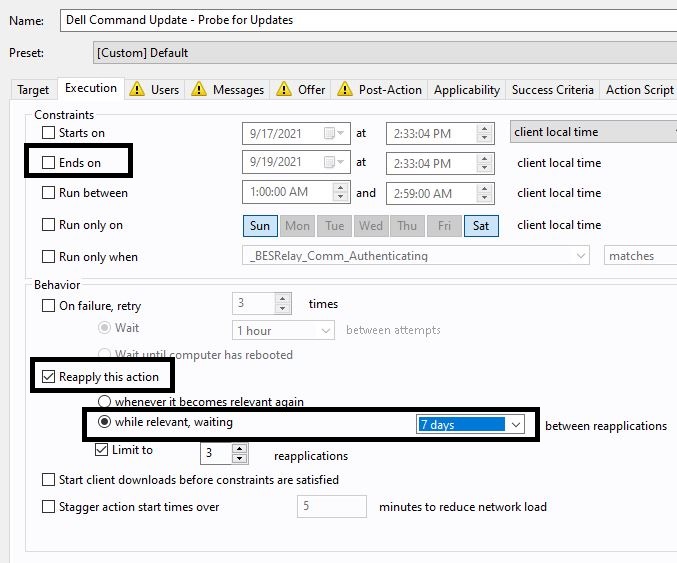Open the client local time dropdown
The image size is (677, 563).
click(x=592, y=132)
